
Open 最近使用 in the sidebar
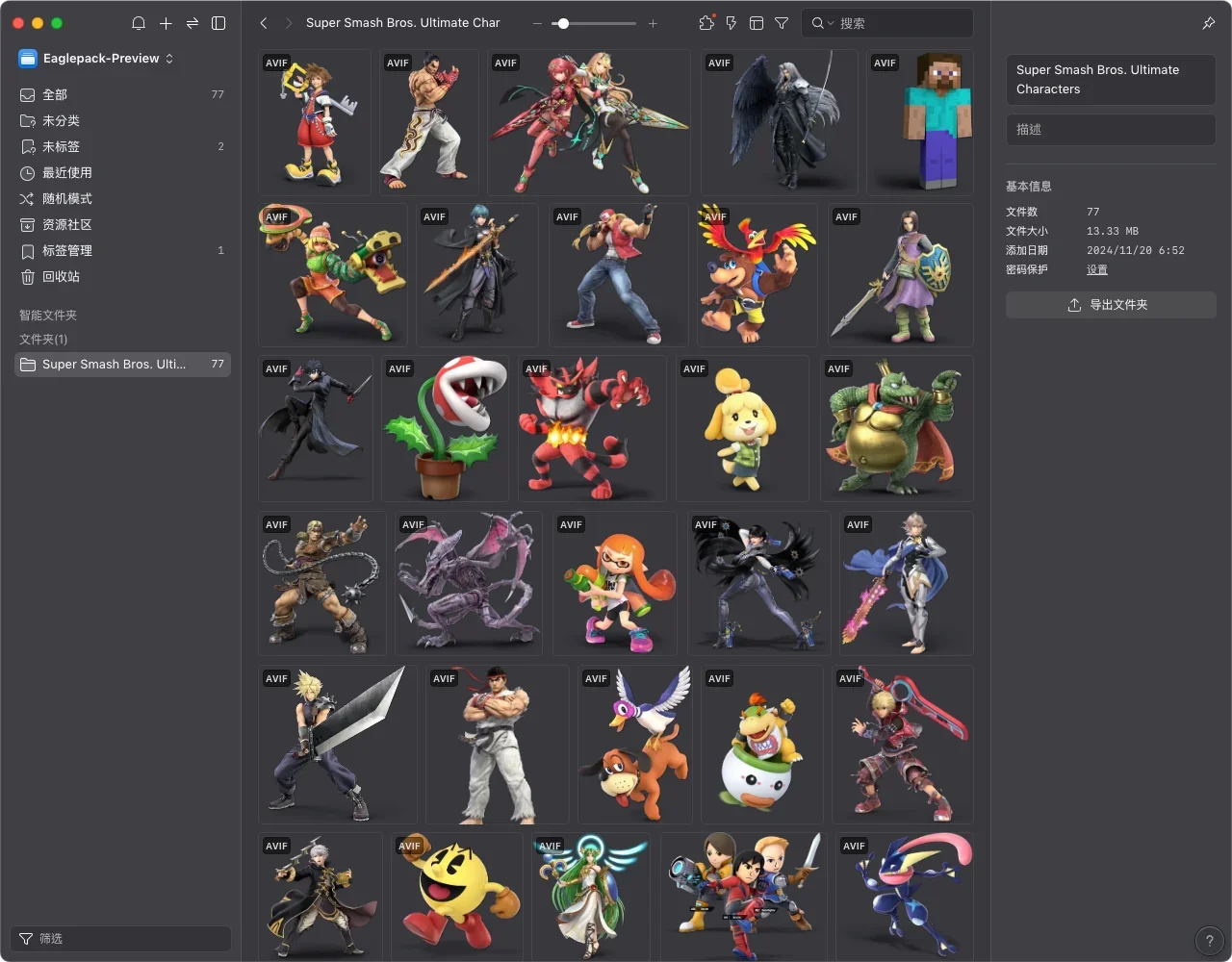click(122, 172)
